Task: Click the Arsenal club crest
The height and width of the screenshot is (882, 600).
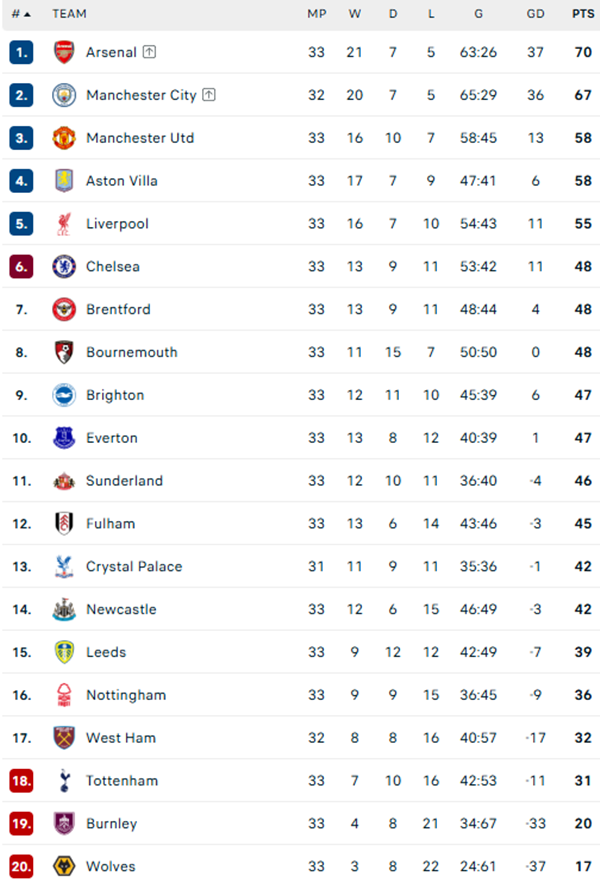Action: 64,52
